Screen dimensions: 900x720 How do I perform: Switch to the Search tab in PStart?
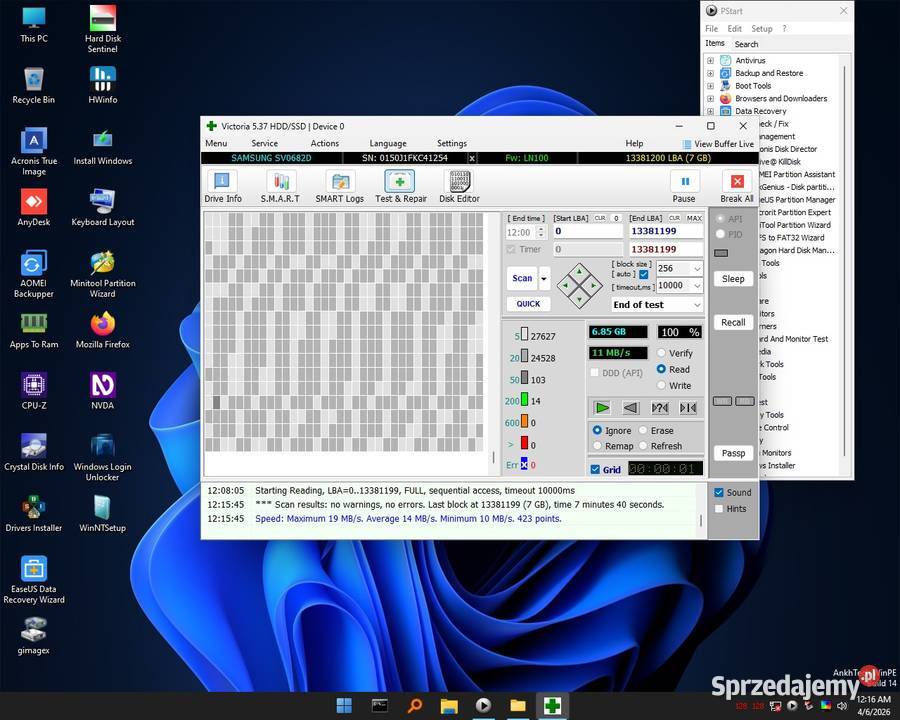click(x=746, y=44)
